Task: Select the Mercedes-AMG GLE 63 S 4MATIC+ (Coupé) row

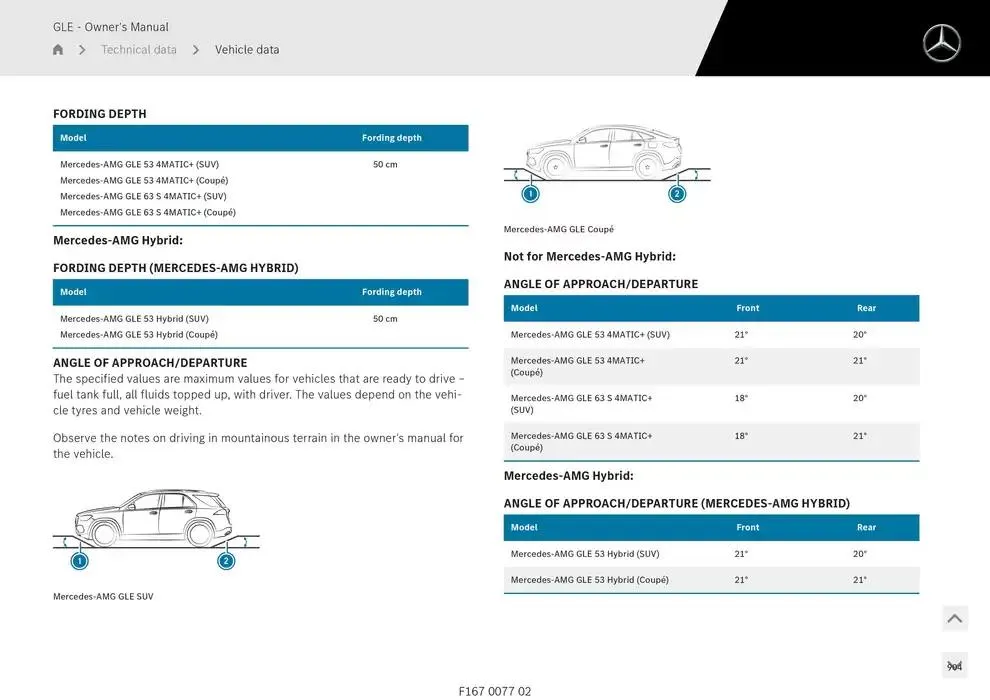Action: coord(580,441)
